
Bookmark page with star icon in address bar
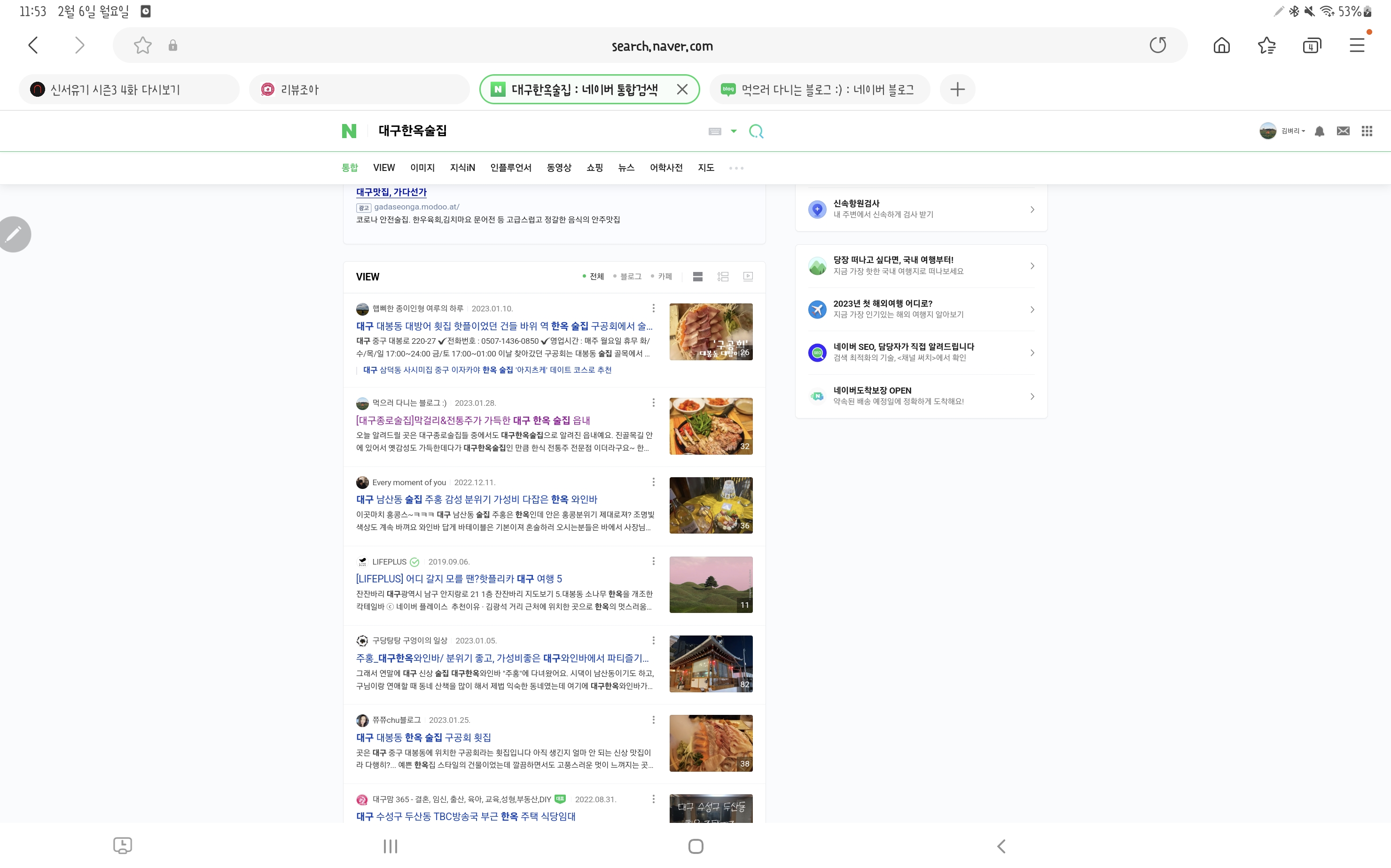click(x=142, y=46)
